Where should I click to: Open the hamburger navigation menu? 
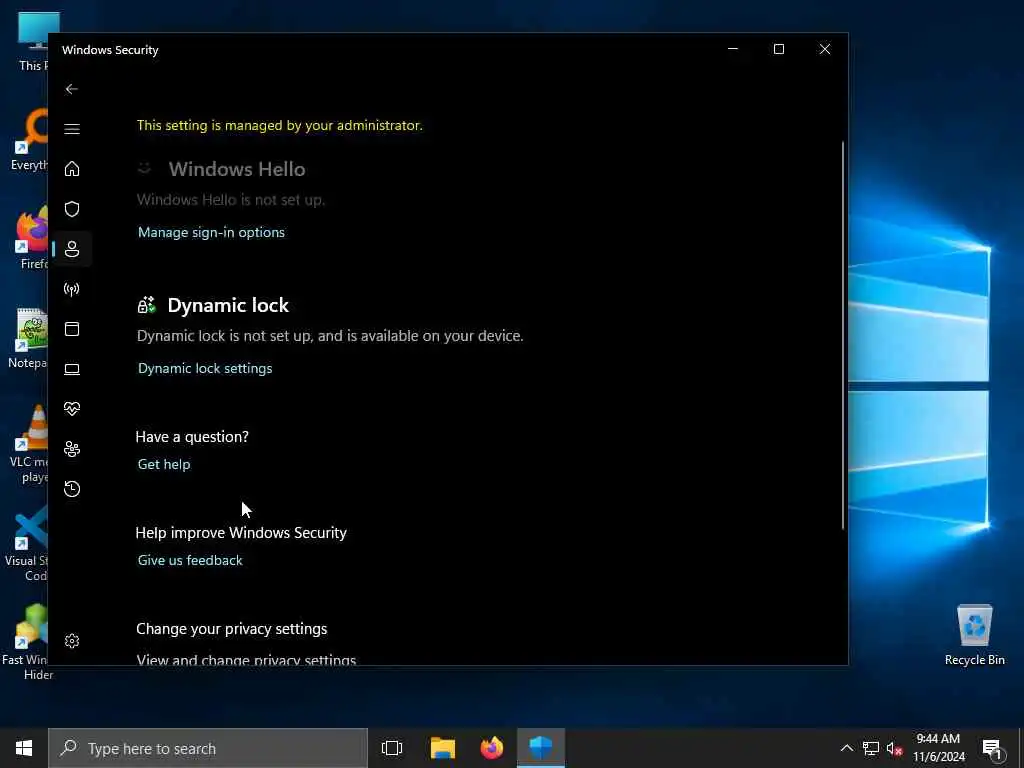(x=72, y=129)
